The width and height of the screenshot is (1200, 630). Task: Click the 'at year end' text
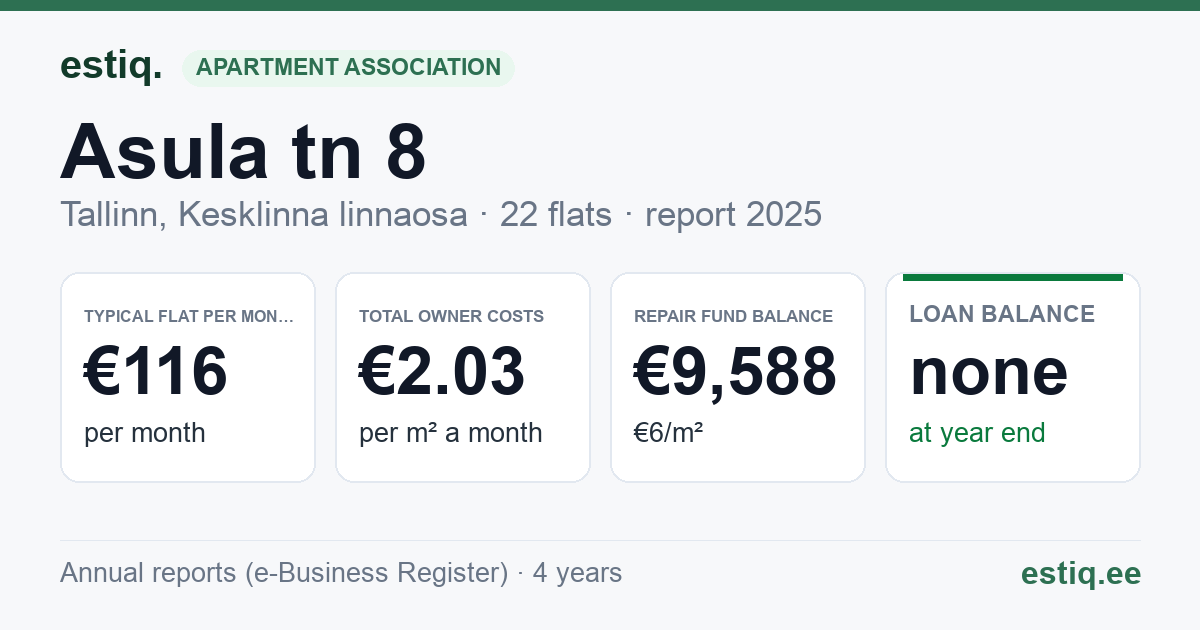coord(977,433)
